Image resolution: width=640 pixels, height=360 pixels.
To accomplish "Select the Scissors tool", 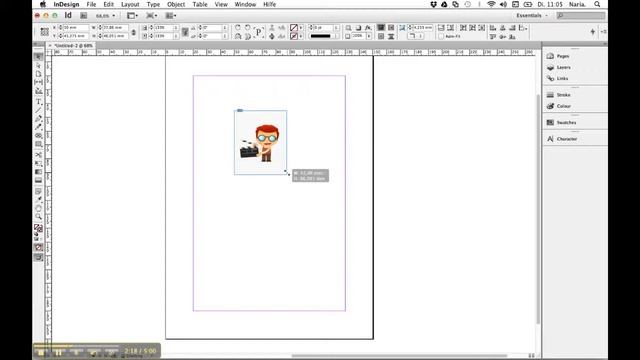I will click(38, 155).
